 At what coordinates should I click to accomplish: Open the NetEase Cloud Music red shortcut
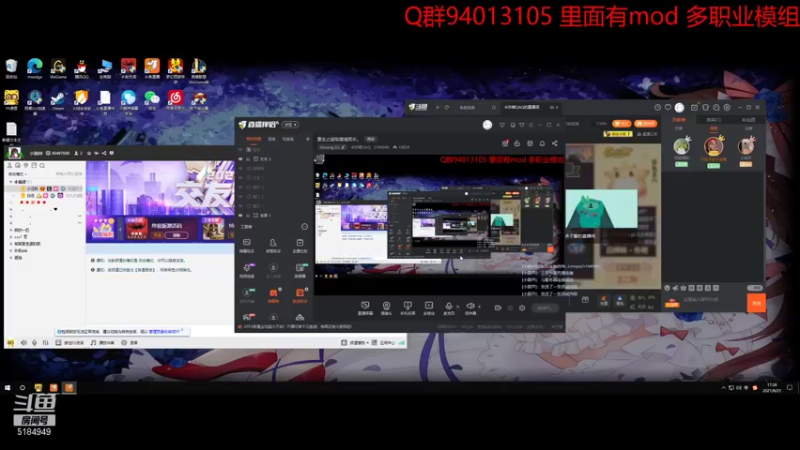pos(176,98)
